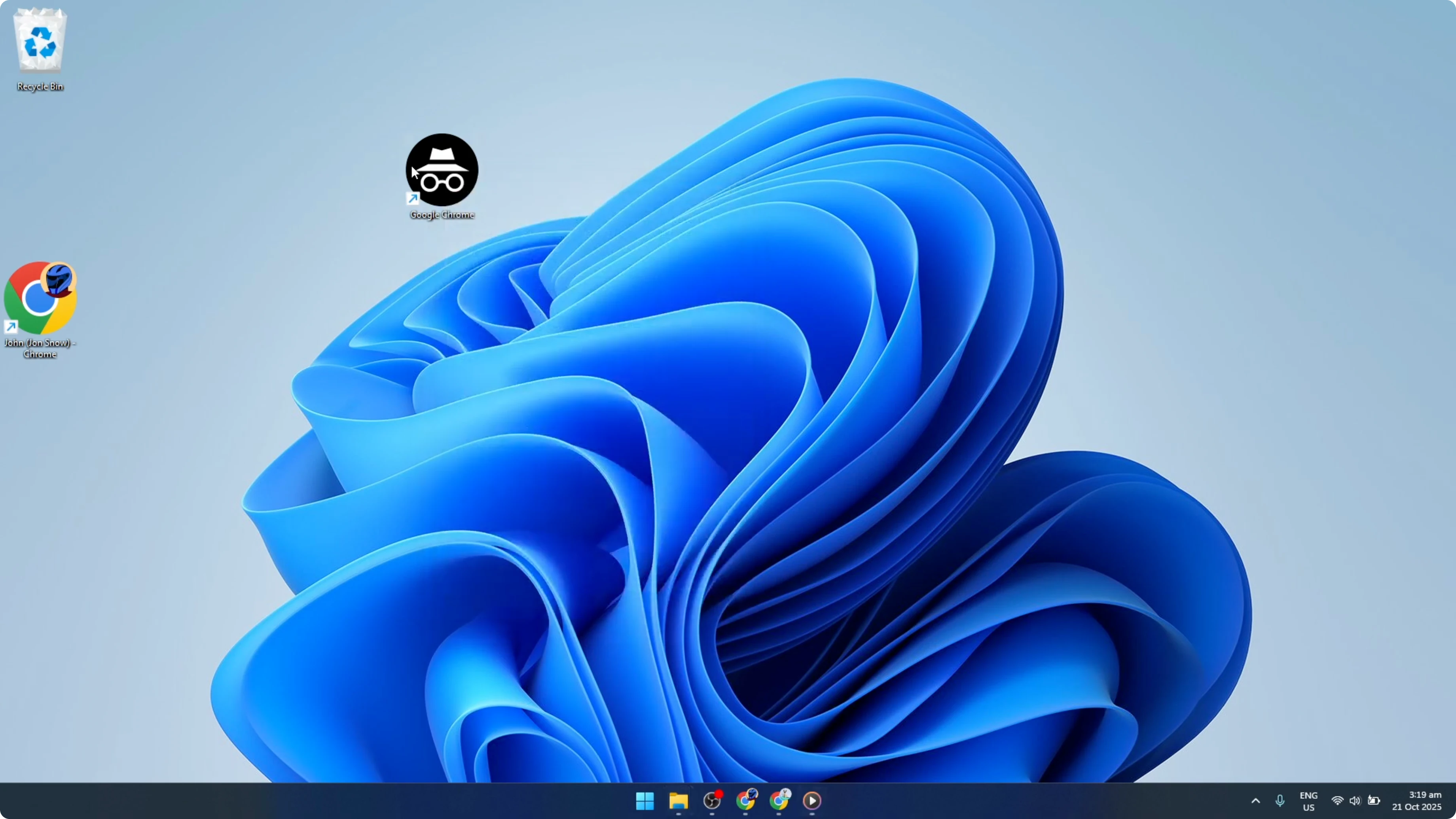Check battery status from the system tray
This screenshot has width=1456, height=819.
click(x=1374, y=801)
